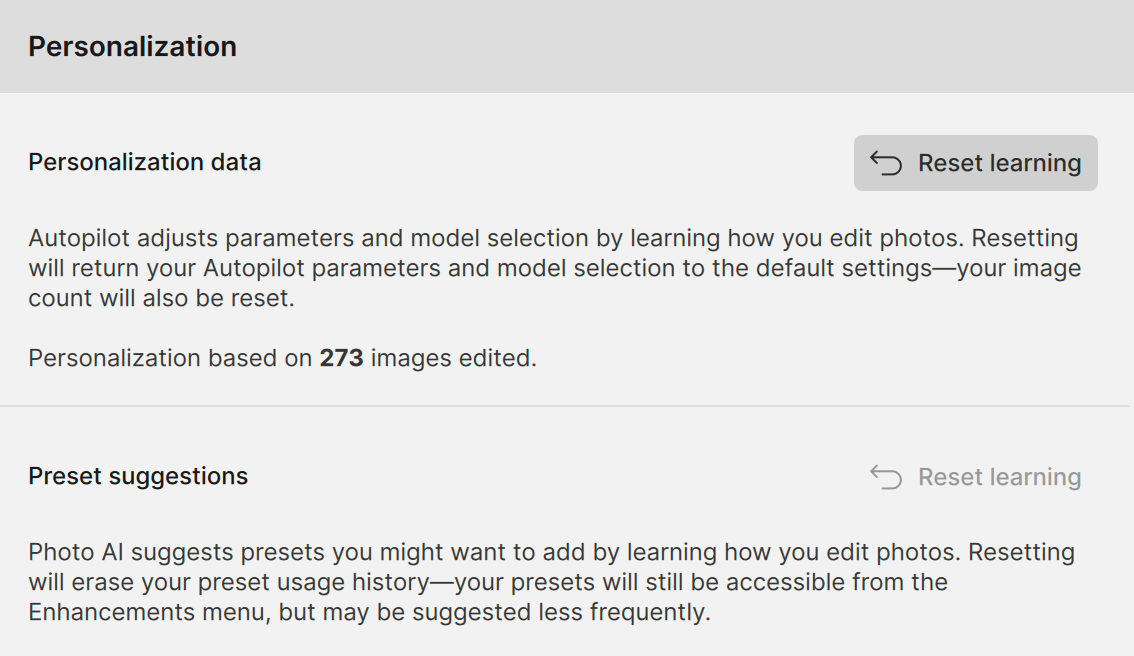1134x656 pixels.
Task: Click the Reset learning button for Personalization data
Action: click(975, 163)
